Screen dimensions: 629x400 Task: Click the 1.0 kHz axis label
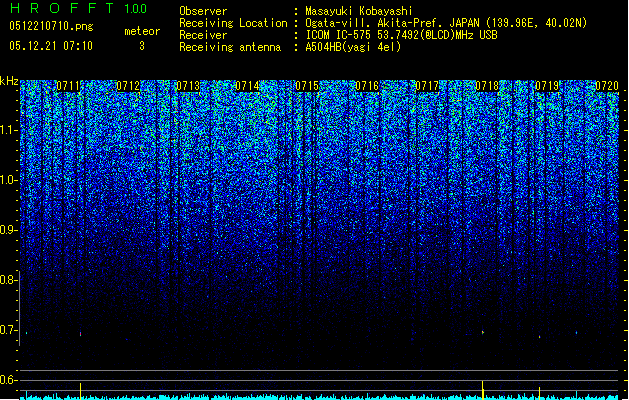(8, 180)
